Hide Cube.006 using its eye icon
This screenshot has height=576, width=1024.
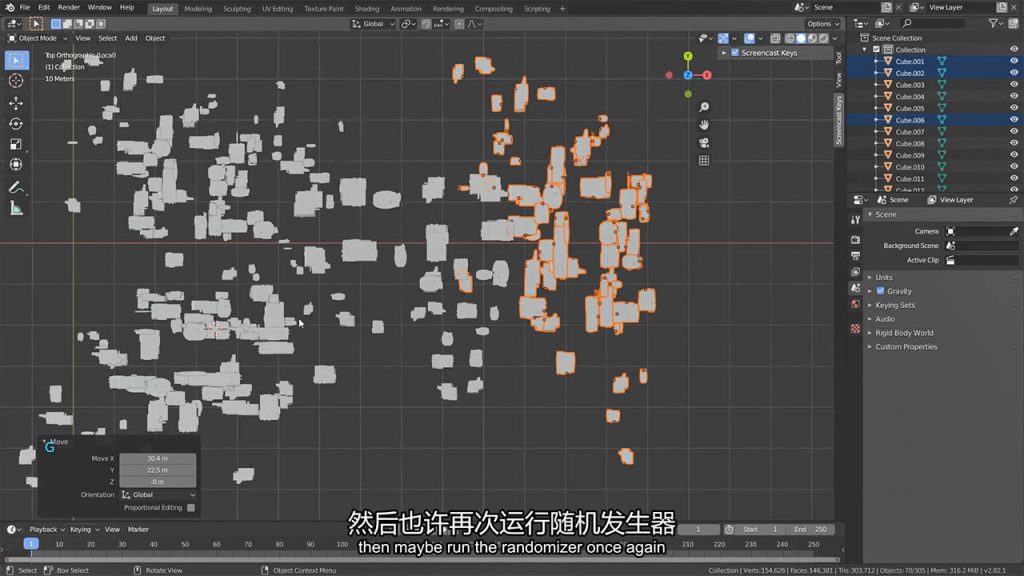click(x=1014, y=120)
